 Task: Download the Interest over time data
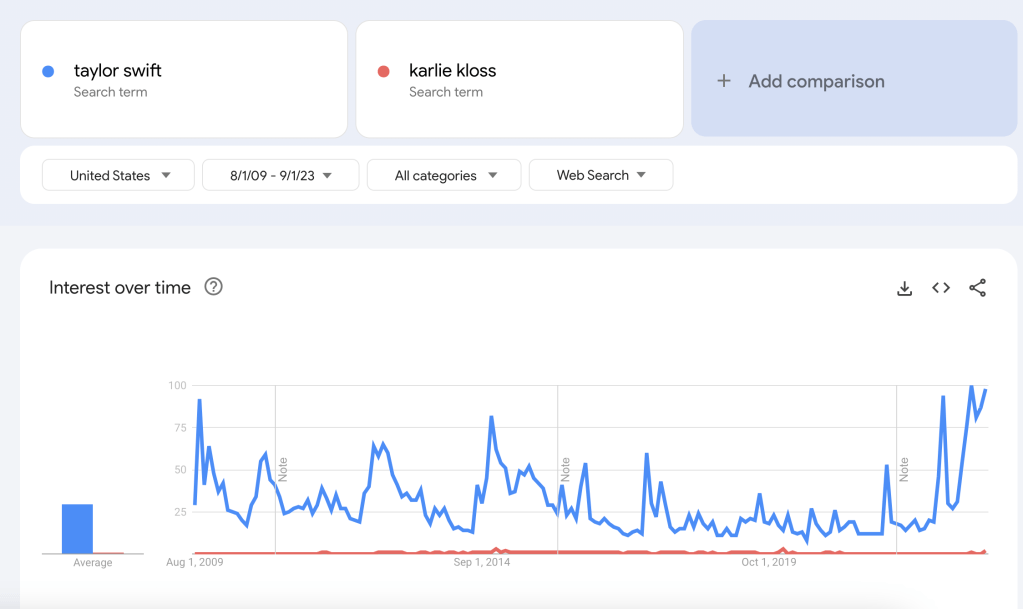click(904, 288)
